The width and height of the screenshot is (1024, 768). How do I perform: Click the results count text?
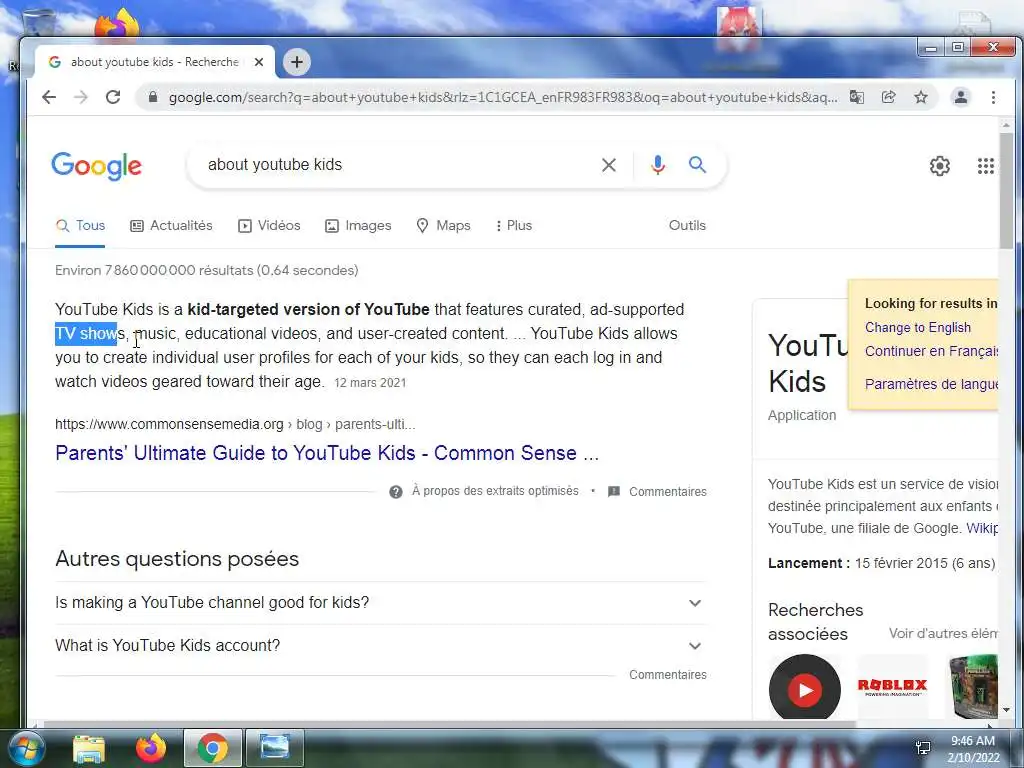click(x=206, y=270)
